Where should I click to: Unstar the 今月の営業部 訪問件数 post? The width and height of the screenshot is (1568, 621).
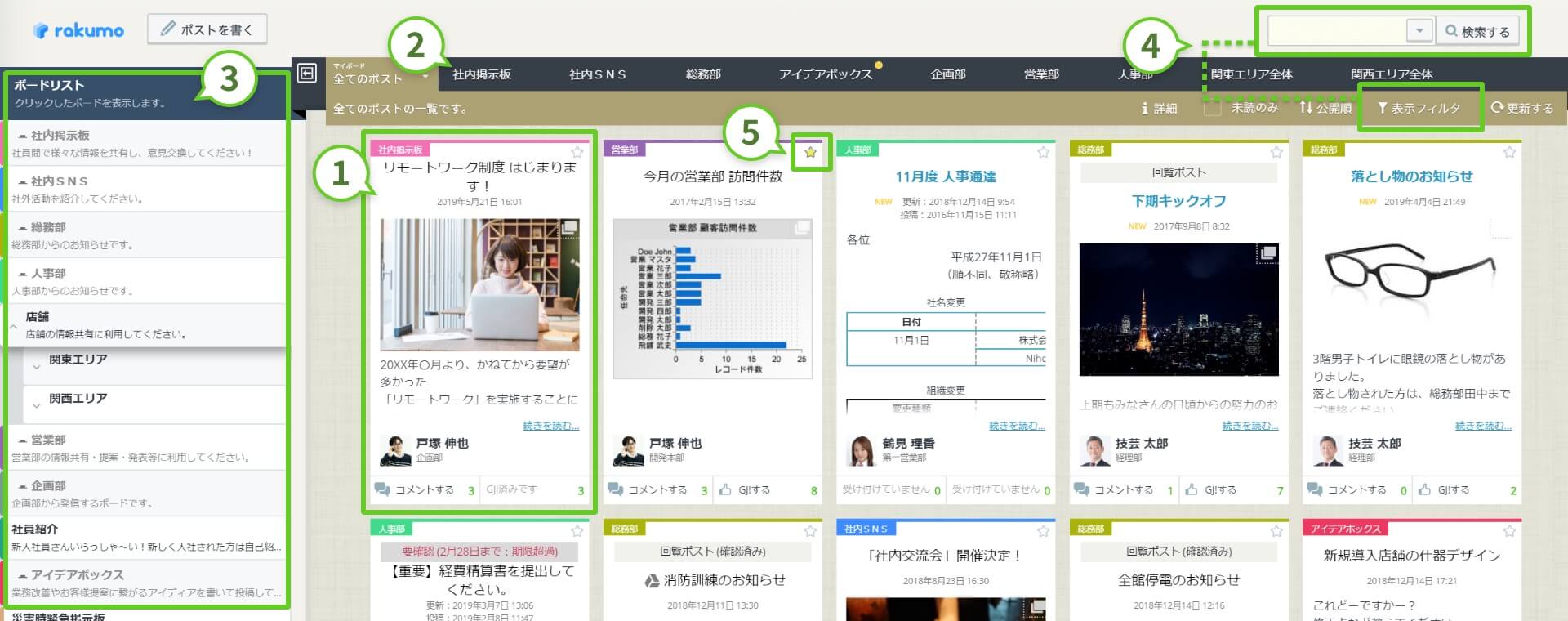[x=810, y=152]
